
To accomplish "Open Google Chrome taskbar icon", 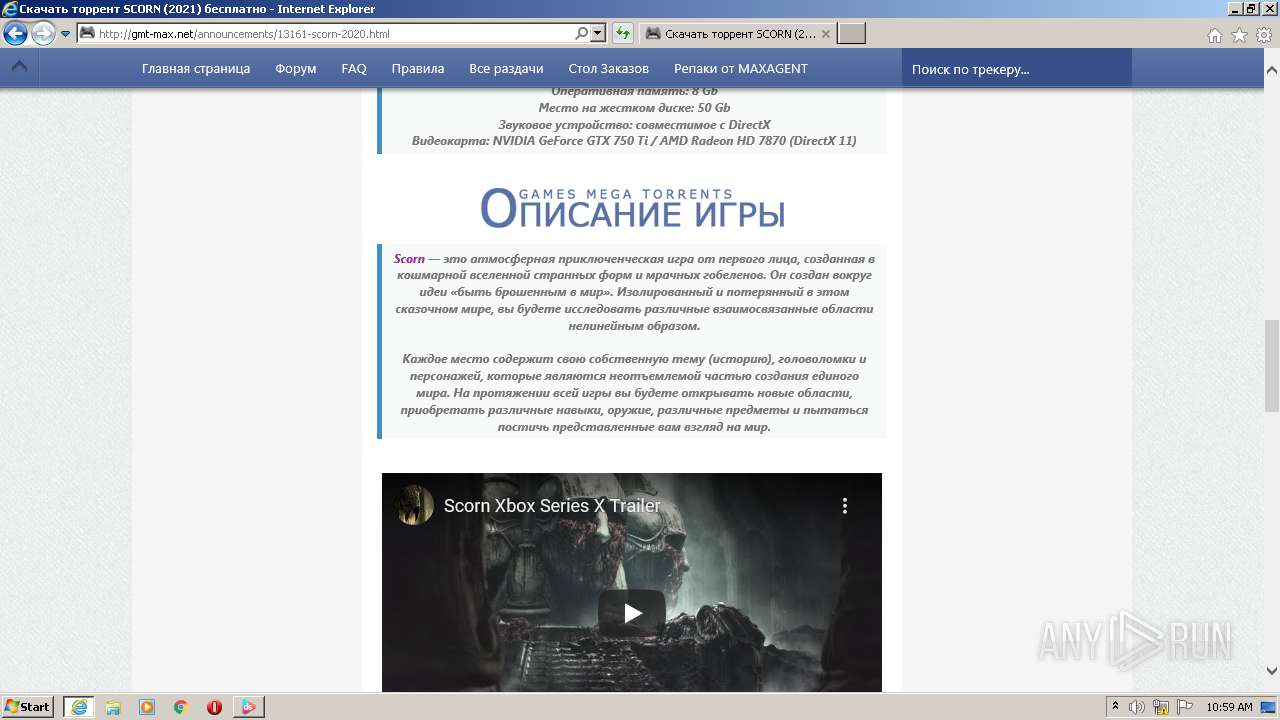I will tap(181, 707).
